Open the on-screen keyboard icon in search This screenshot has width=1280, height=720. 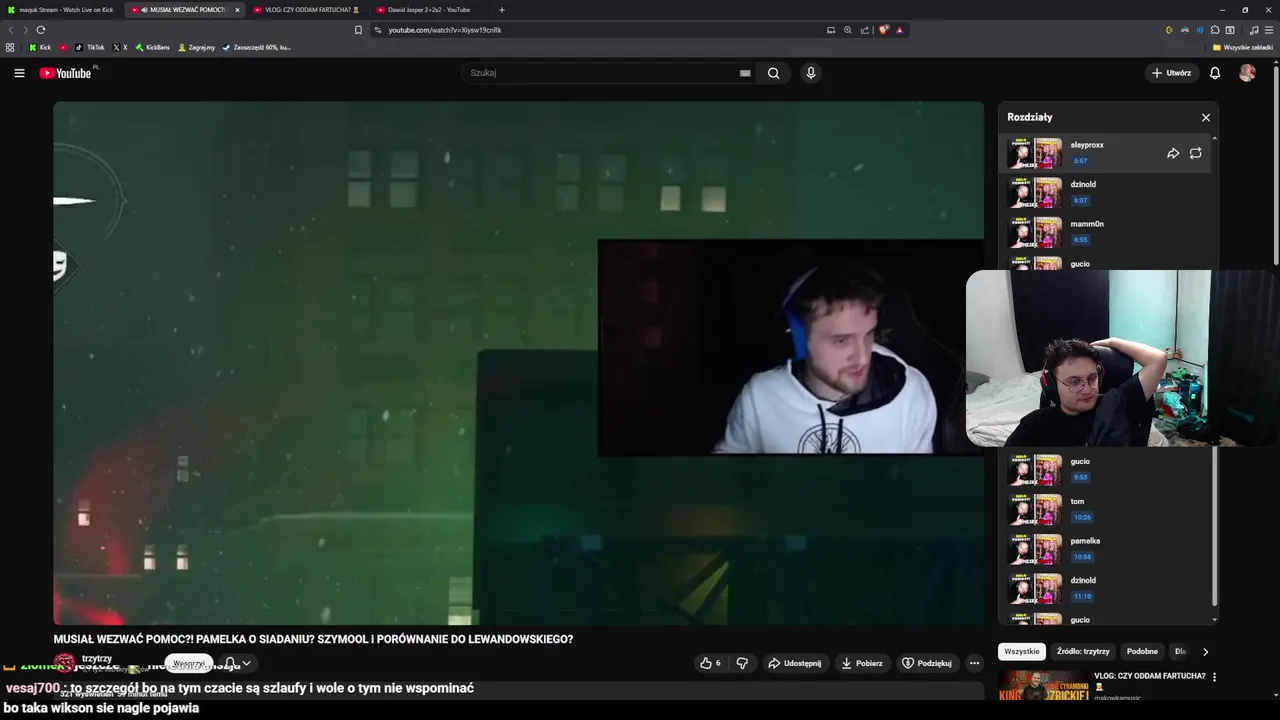coord(745,73)
